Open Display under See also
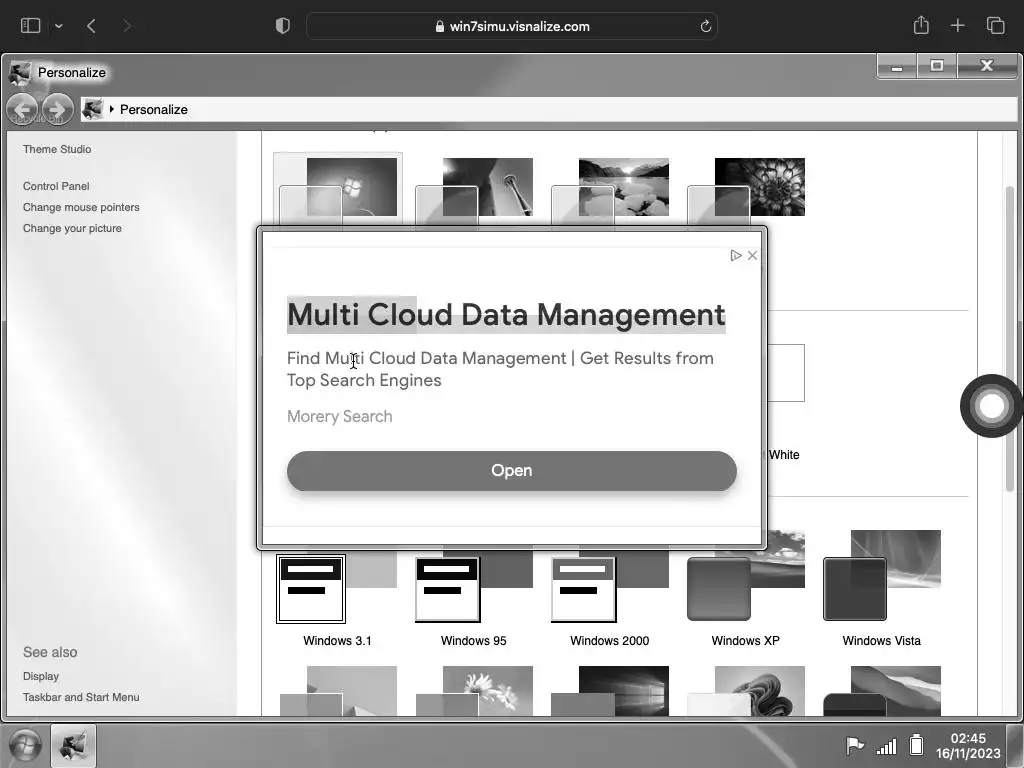Screen dimensions: 1024x768 tap(40, 676)
